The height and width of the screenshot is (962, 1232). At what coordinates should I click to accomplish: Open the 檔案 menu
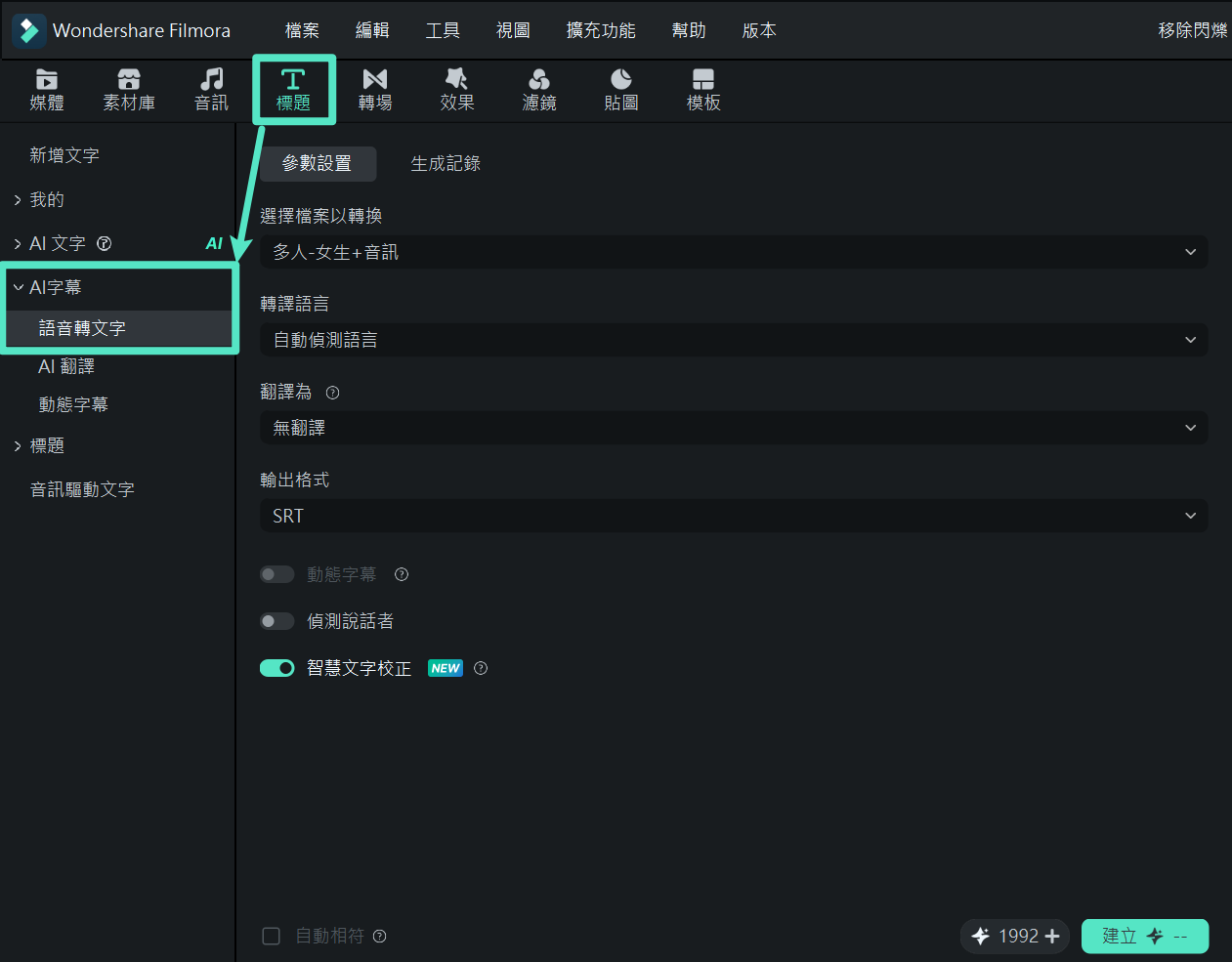302,30
